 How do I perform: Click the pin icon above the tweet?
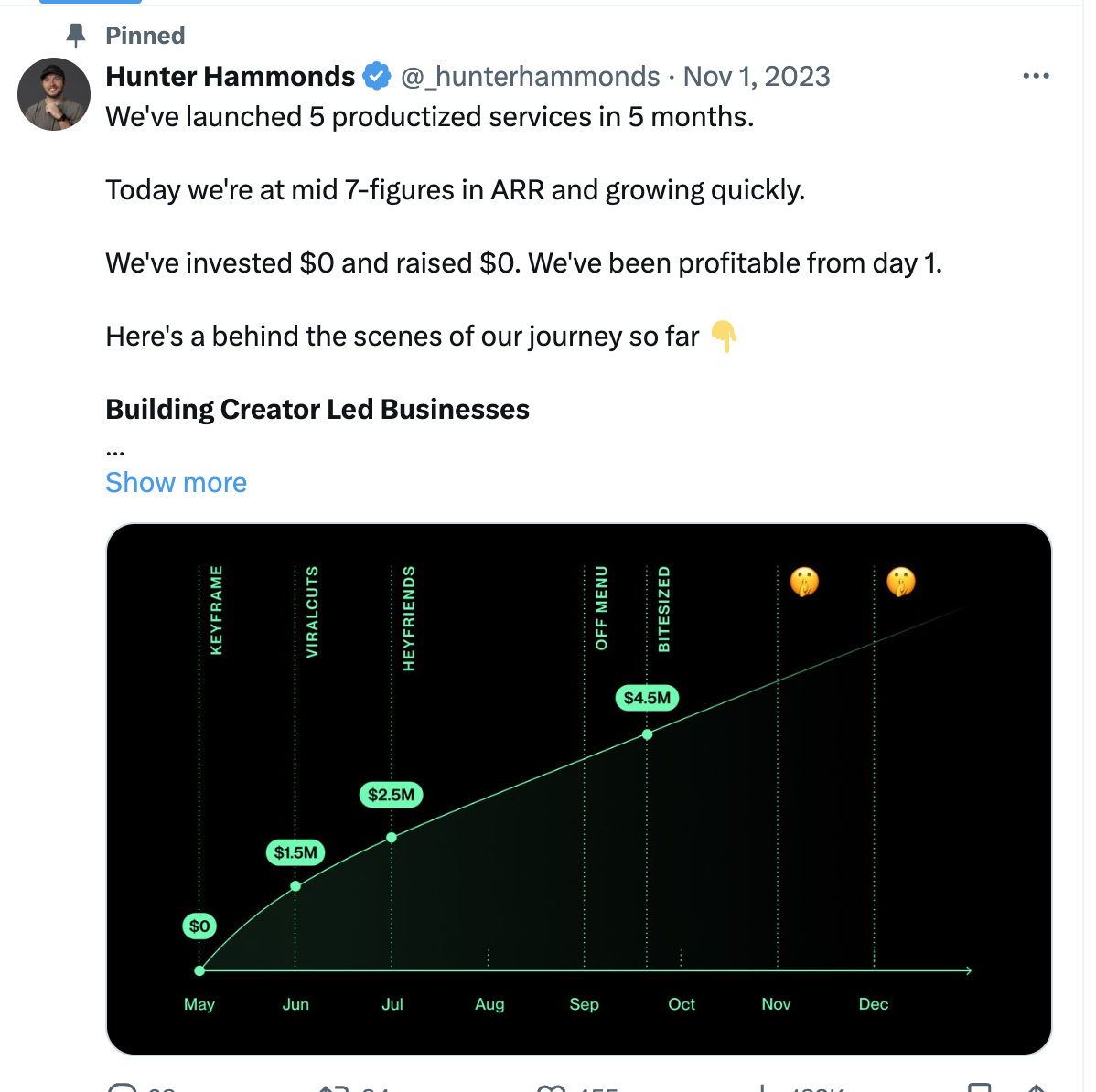[x=76, y=36]
